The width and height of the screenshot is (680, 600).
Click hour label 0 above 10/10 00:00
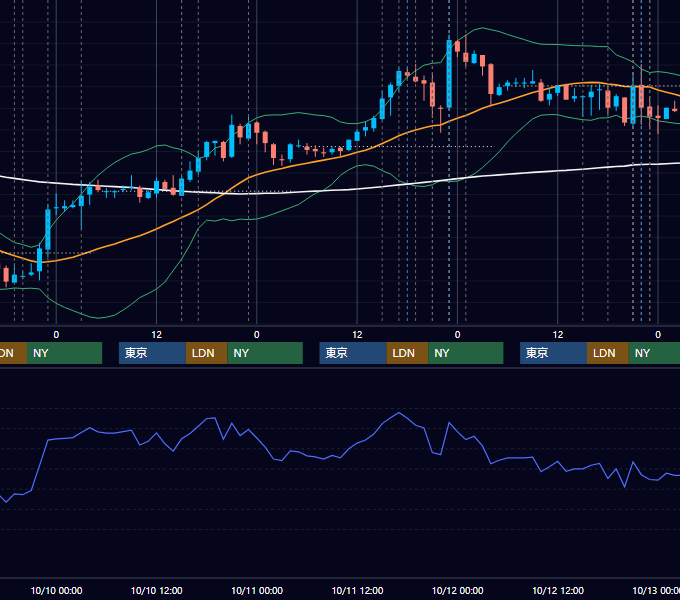click(56, 335)
